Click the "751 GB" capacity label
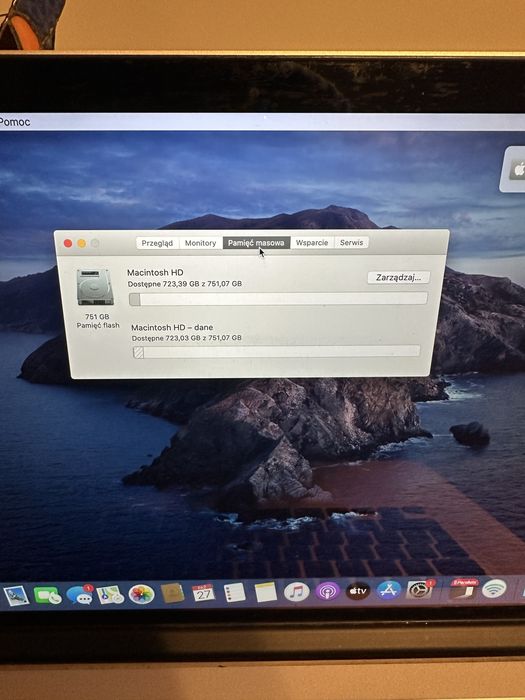This screenshot has width=525, height=700. tap(97, 317)
